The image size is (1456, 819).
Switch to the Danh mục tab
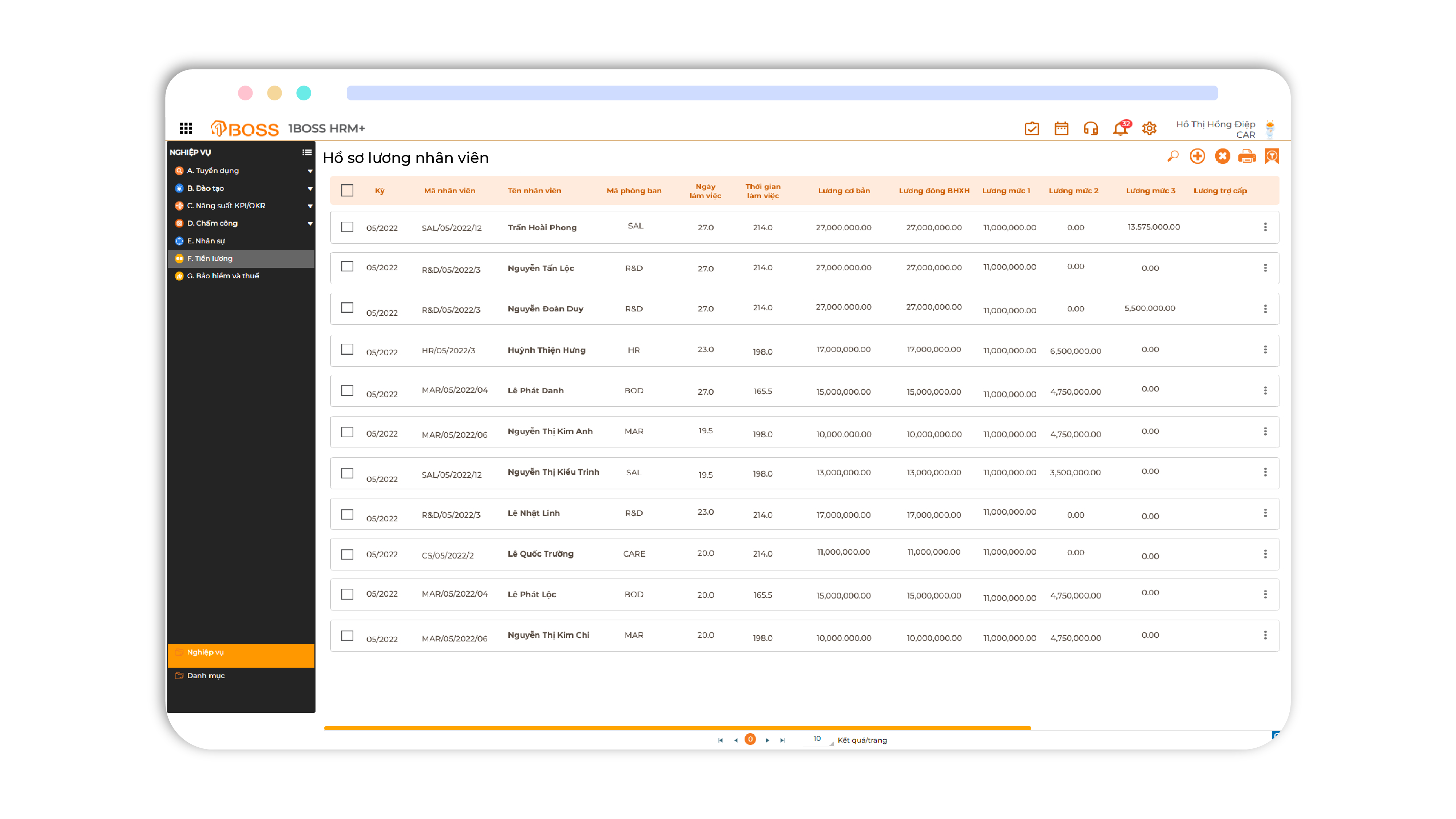(x=206, y=675)
